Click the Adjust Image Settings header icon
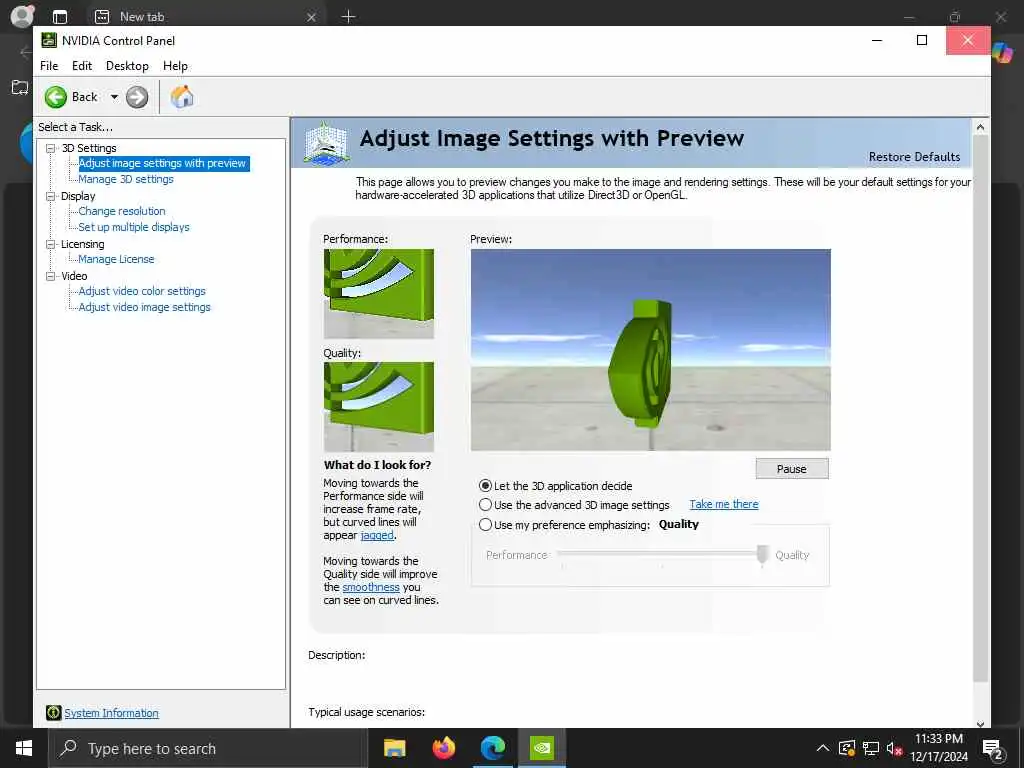The image size is (1024, 768). tap(326, 142)
